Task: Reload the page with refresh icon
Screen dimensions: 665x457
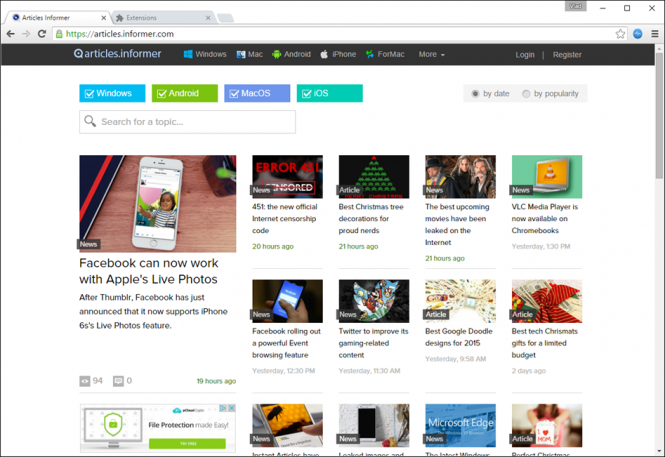Action: pos(42,34)
